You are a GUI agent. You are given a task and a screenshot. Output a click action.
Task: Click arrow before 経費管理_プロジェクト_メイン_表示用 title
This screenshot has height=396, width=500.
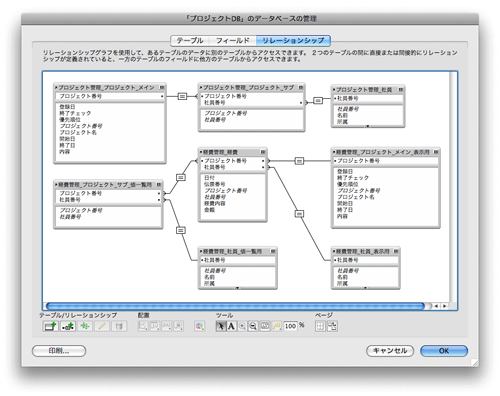point(334,152)
